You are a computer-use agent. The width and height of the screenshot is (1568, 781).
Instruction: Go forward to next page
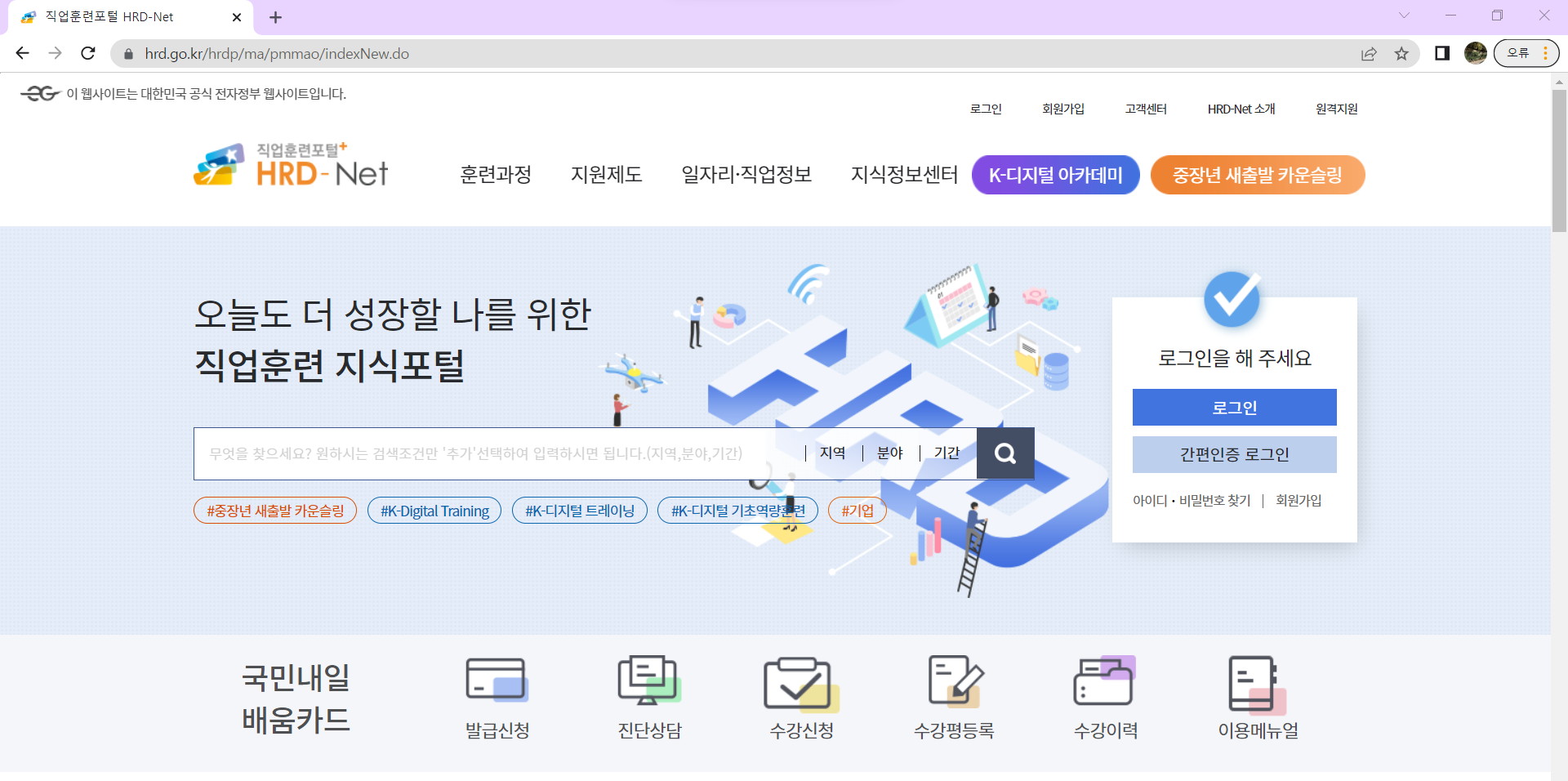pyautogui.click(x=55, y=53)
